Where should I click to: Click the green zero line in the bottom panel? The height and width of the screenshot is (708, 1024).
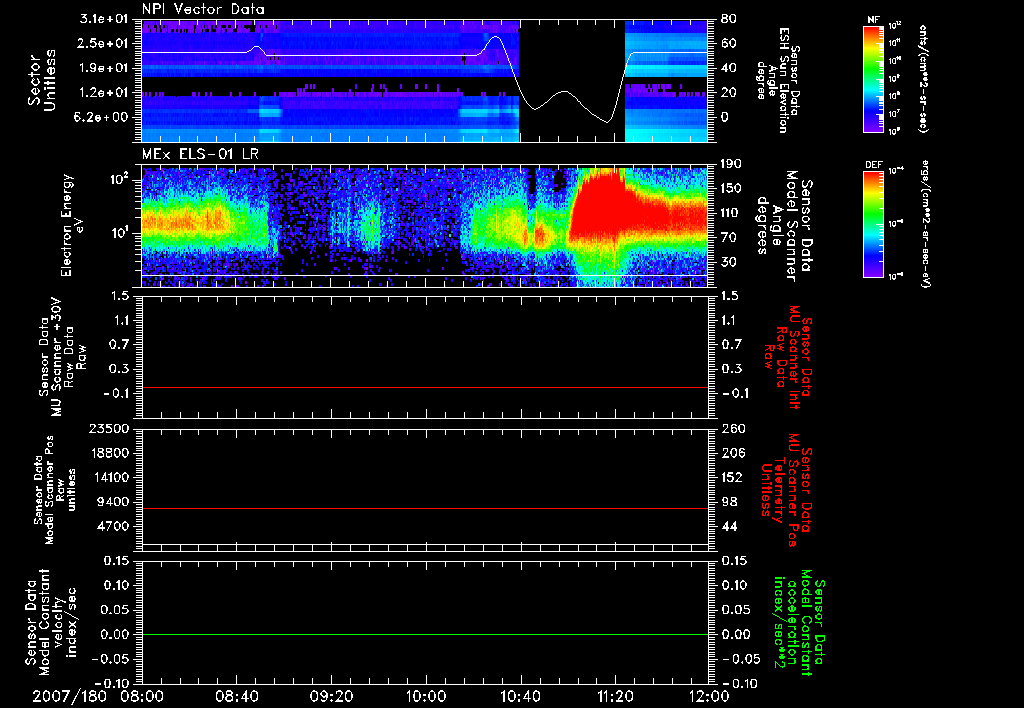tap(424, 634)
